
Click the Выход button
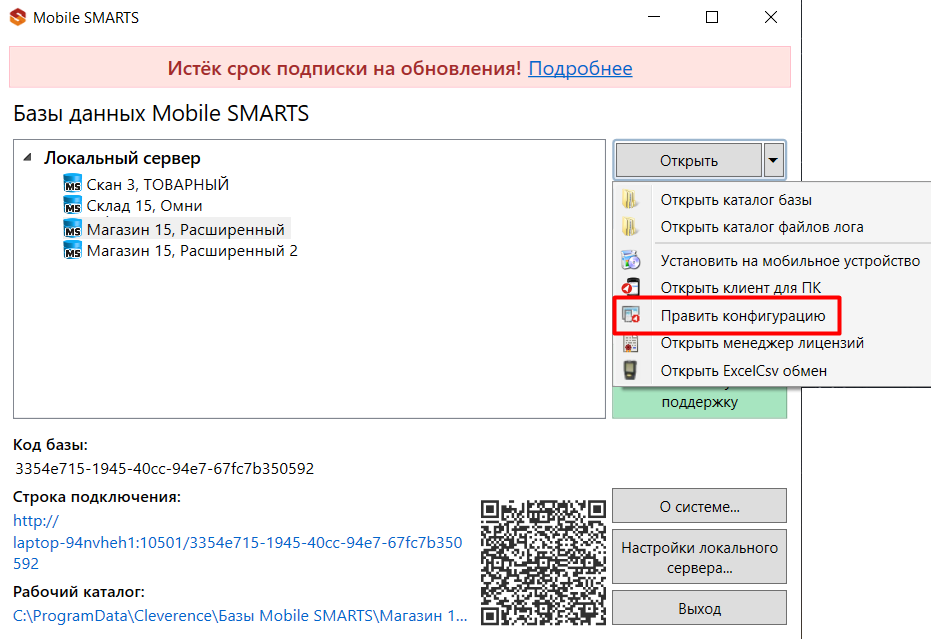coord(699,608)
